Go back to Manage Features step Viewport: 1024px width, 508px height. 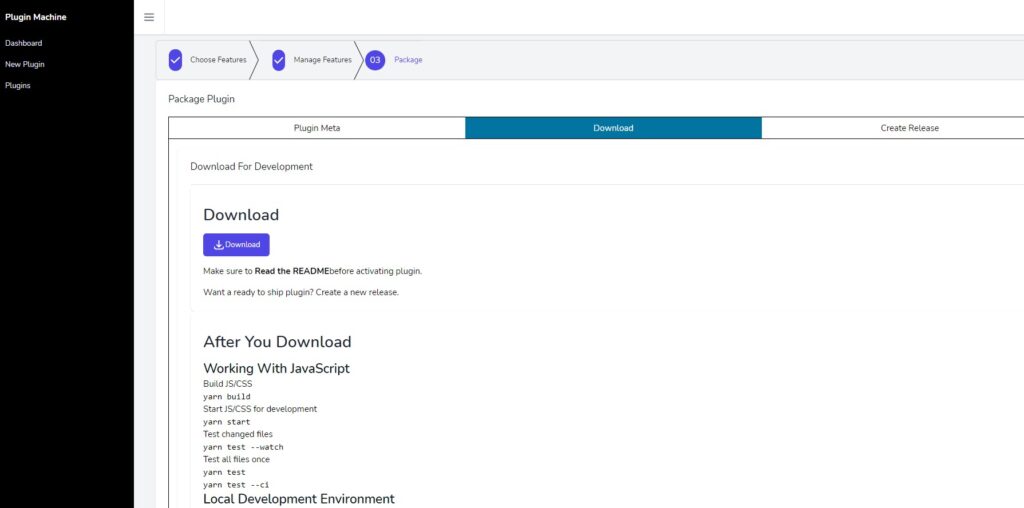(x=323, y=60)
